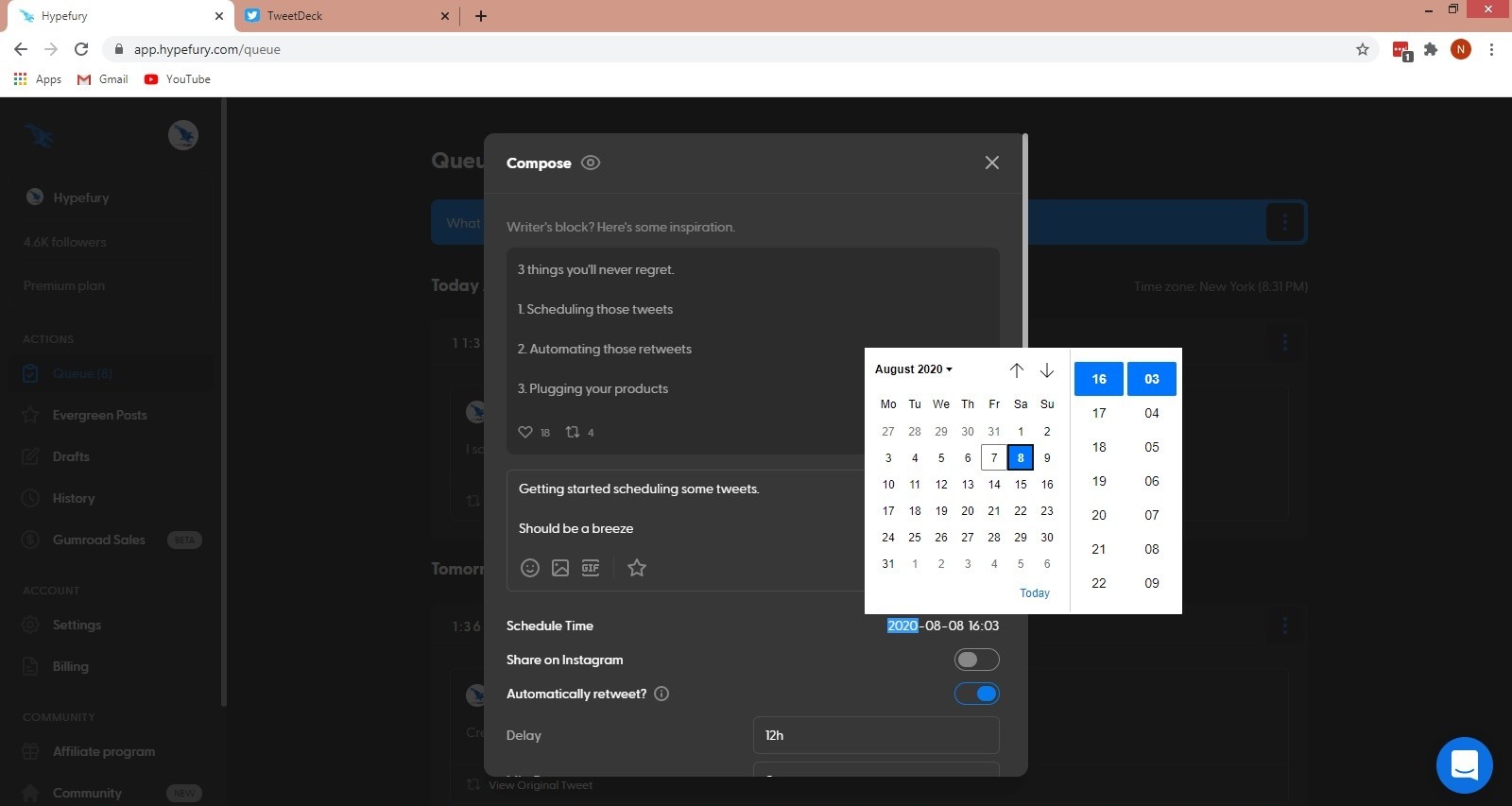
Task: Select August 7 in calendar
Action: coord(994,458)
